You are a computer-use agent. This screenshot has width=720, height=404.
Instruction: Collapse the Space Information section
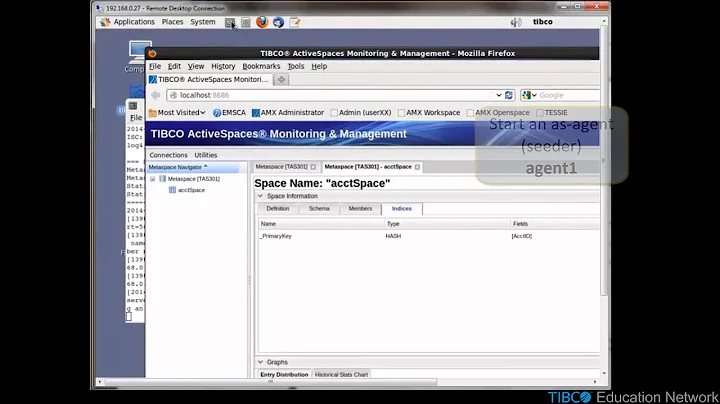pos(260,196)
